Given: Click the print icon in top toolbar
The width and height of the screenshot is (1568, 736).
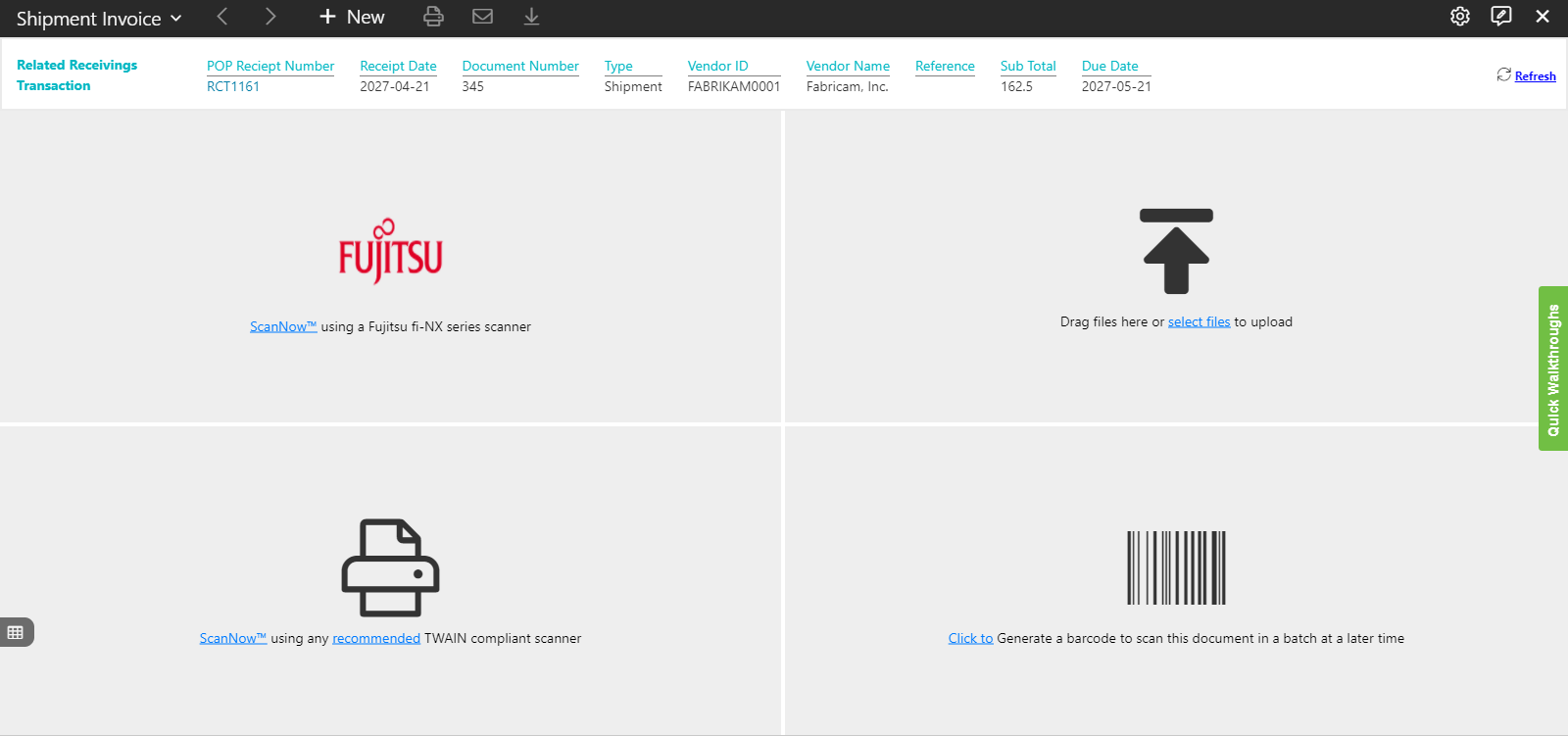Looking at the screenshot, I should click(x=433, y=17).
